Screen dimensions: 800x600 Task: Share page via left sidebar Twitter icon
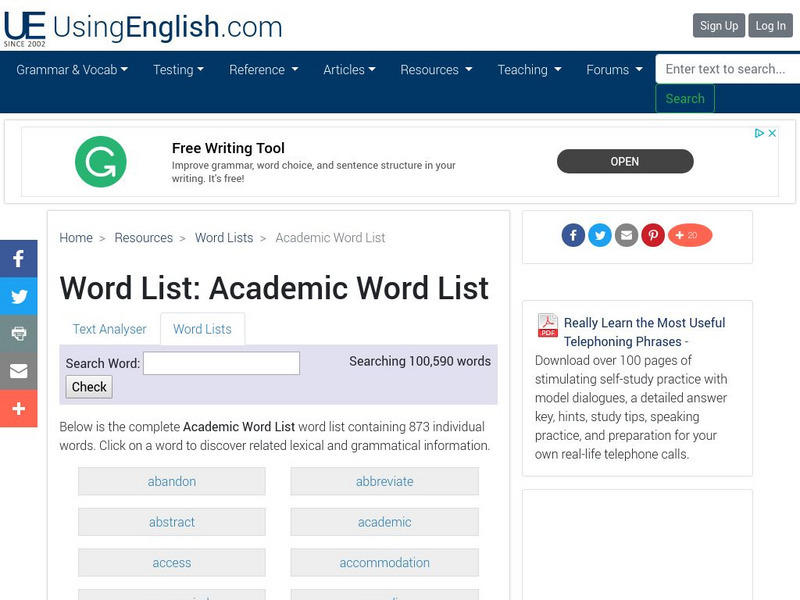pyautogui.click(x=18, y=296)
